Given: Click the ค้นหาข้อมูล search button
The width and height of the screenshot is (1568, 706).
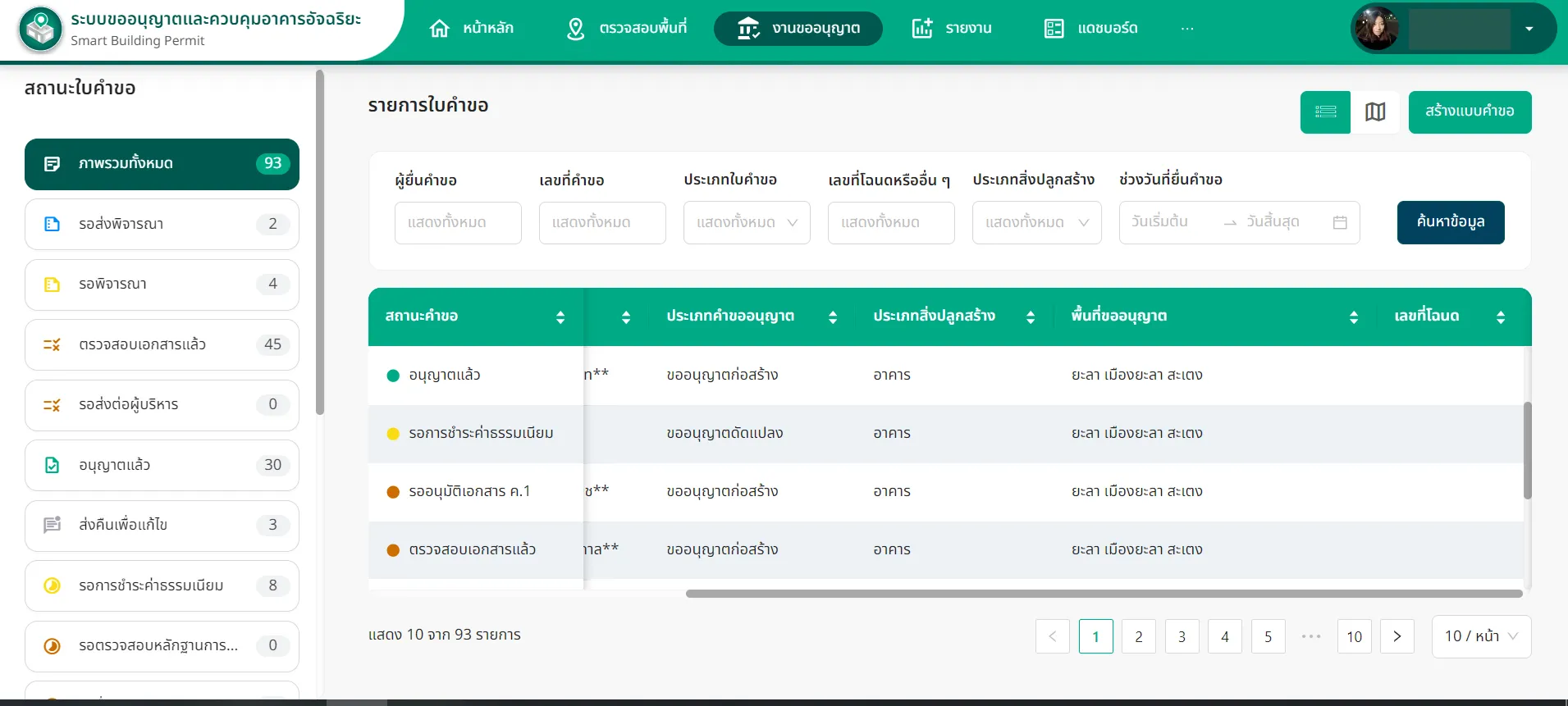Looking at the screenshot, I should [1450, 222].
